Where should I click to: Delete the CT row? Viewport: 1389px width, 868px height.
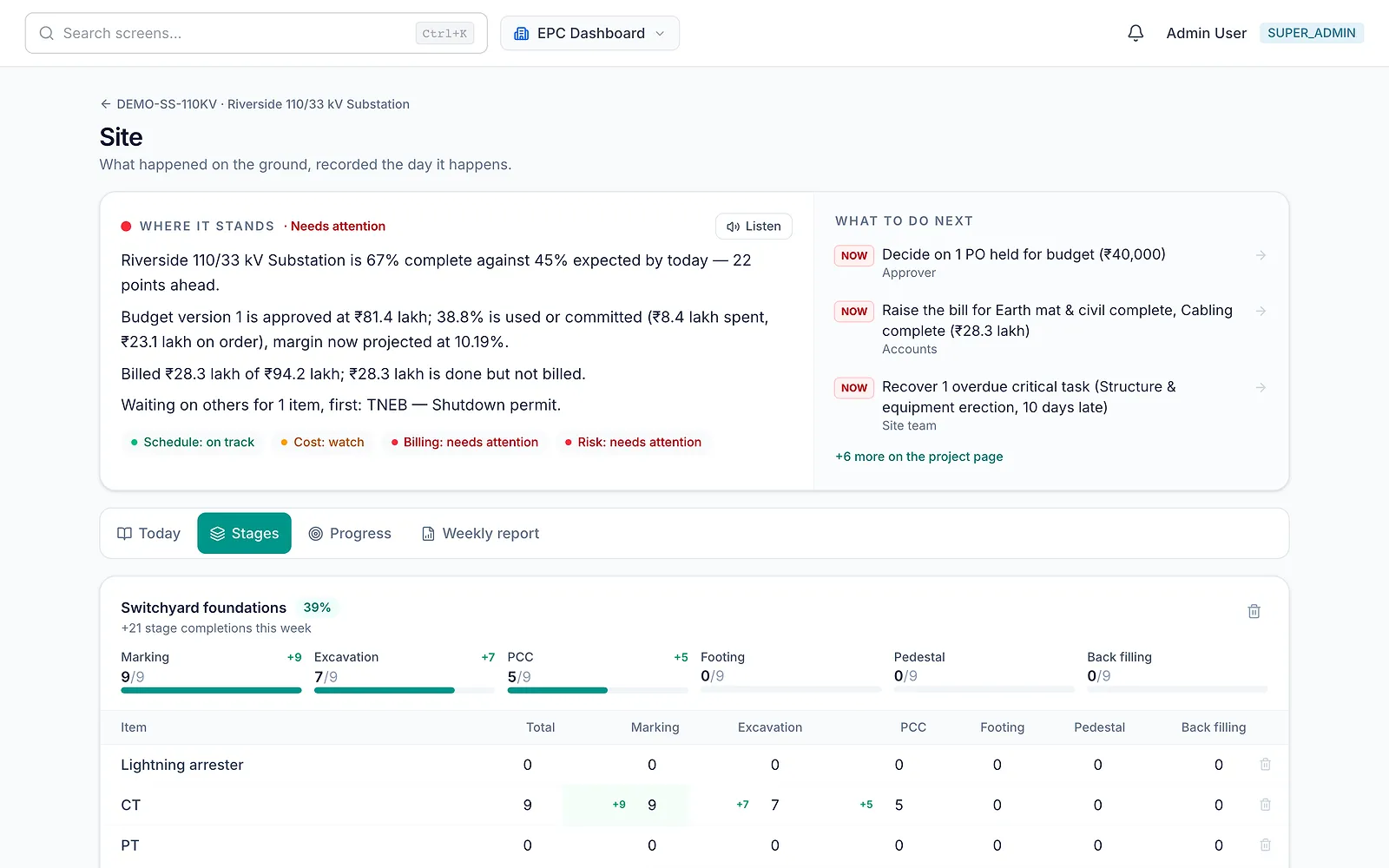pyautogui.click(x=1265, y=805)
